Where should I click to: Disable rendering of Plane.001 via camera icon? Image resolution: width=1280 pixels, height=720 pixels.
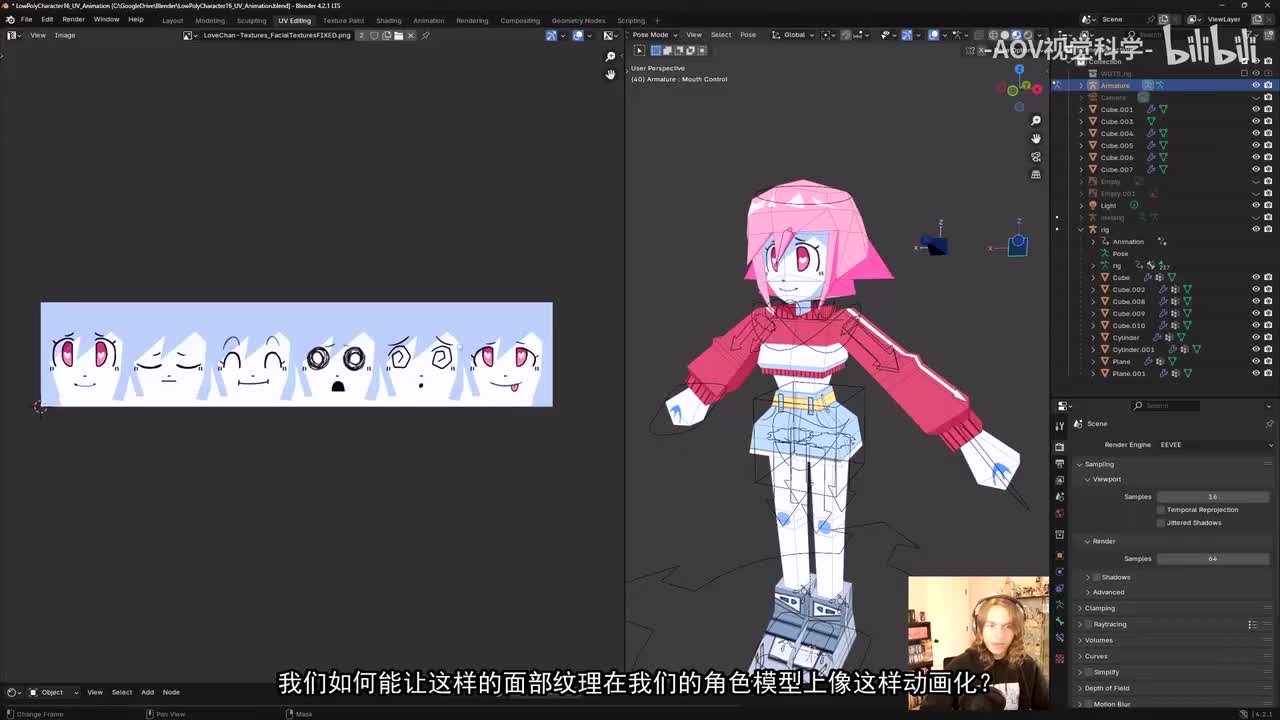(x=1268, y=373)
